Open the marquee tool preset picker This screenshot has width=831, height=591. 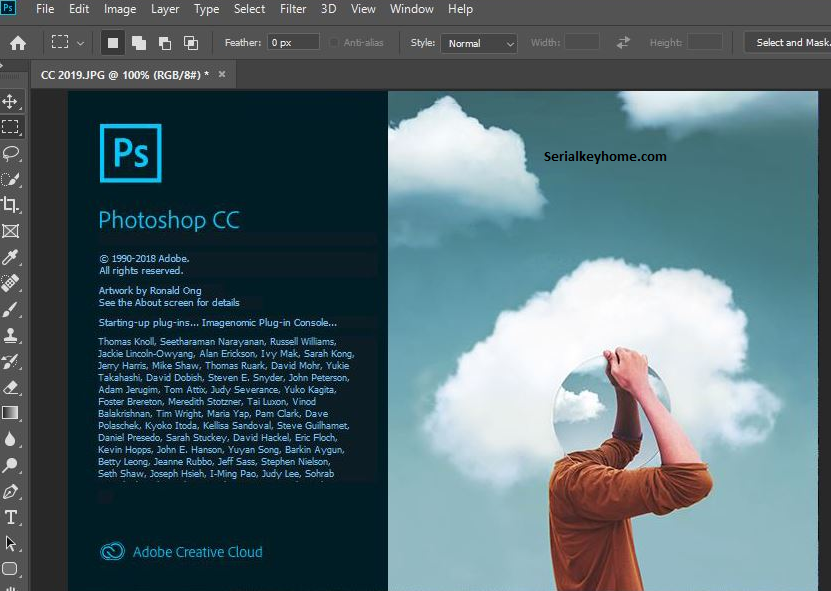81,43
